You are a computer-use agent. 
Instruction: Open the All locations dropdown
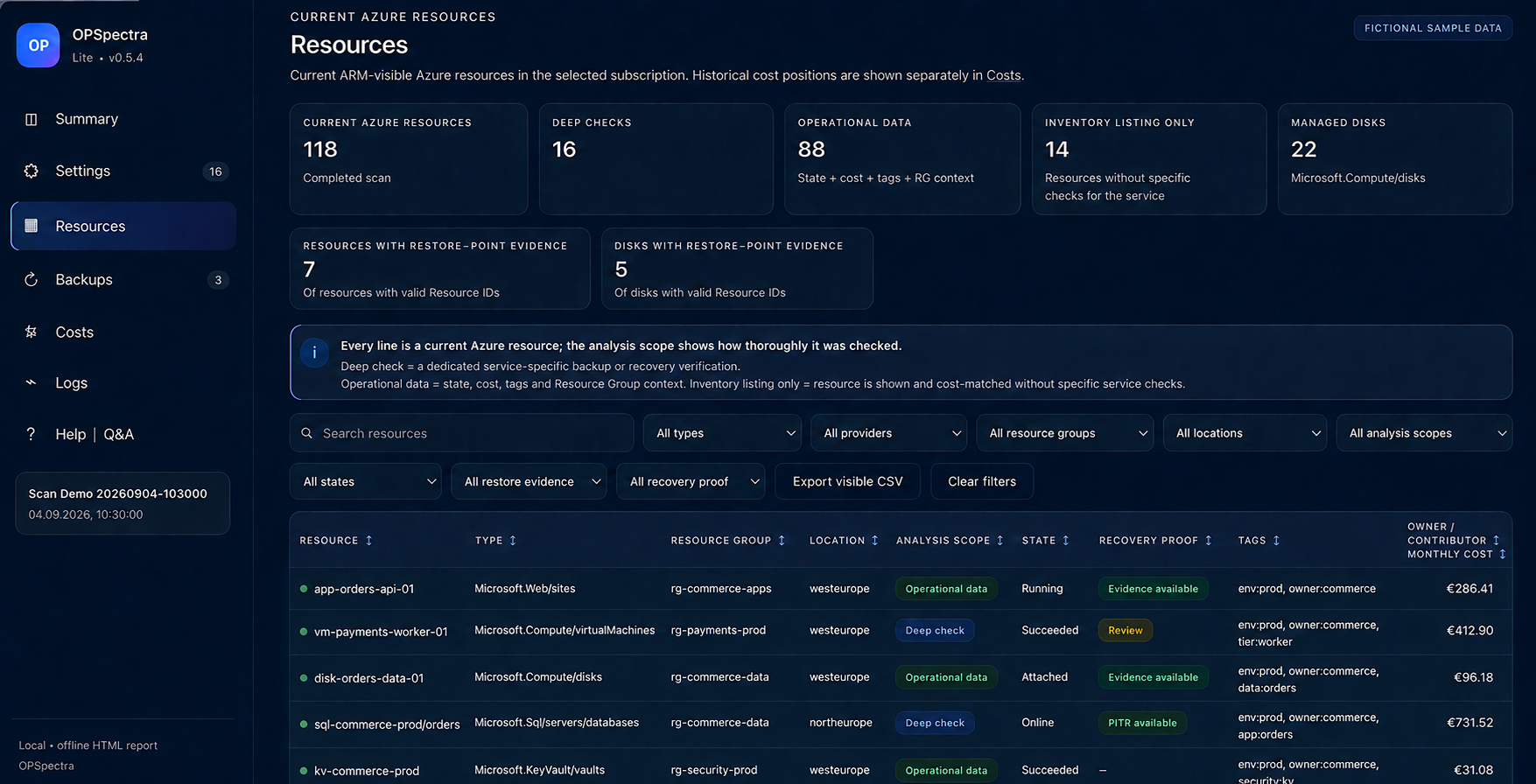(x=1245, y=433)
